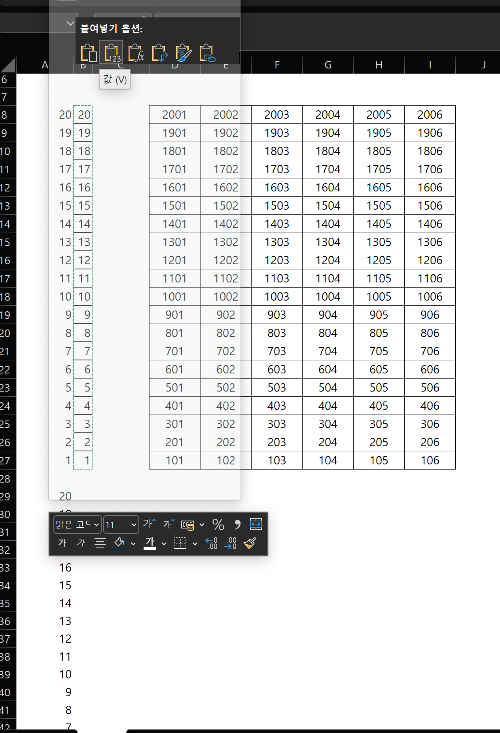
Task: Toggle bold formatting in mini toolbar
Action: pos(63,543)
